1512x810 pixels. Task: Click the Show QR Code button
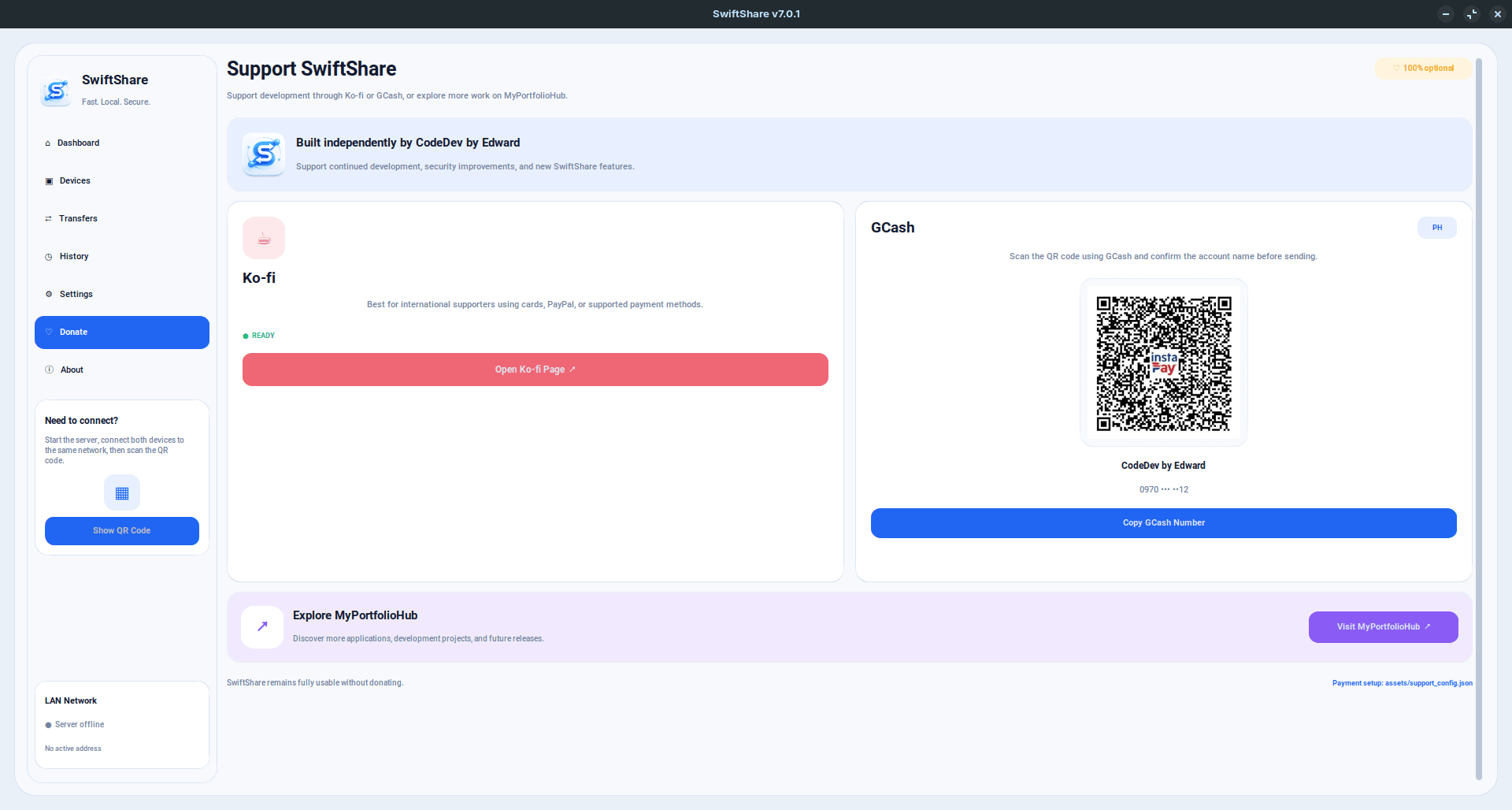point(122,531)
